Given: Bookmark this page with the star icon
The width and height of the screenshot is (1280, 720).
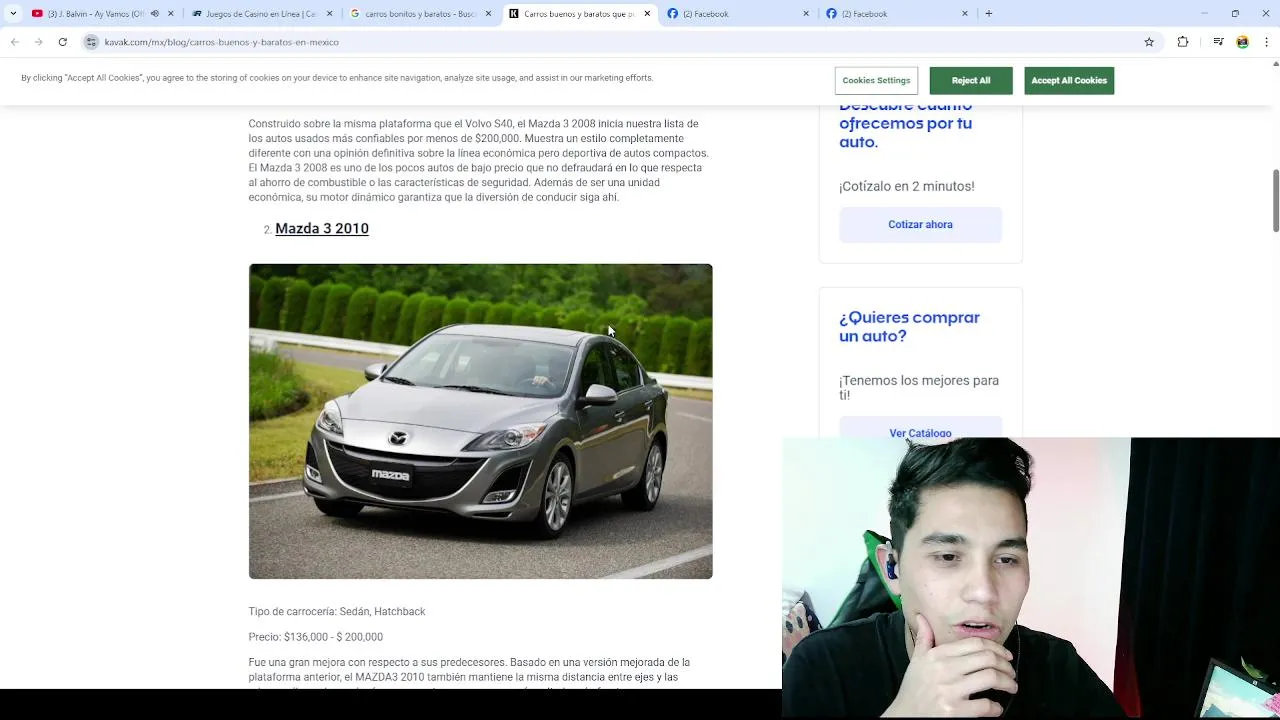Looking at the screenshot, I should pos(1149,42).
